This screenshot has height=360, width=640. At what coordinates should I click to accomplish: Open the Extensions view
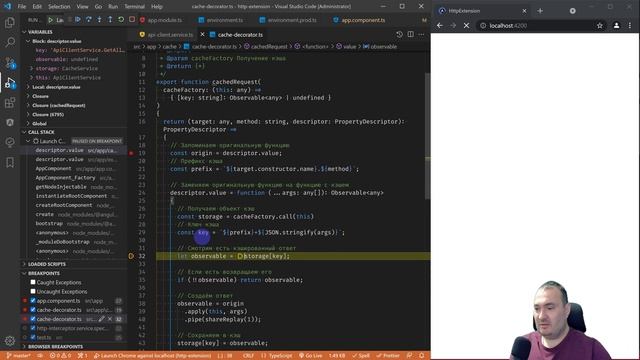[10, 102]
